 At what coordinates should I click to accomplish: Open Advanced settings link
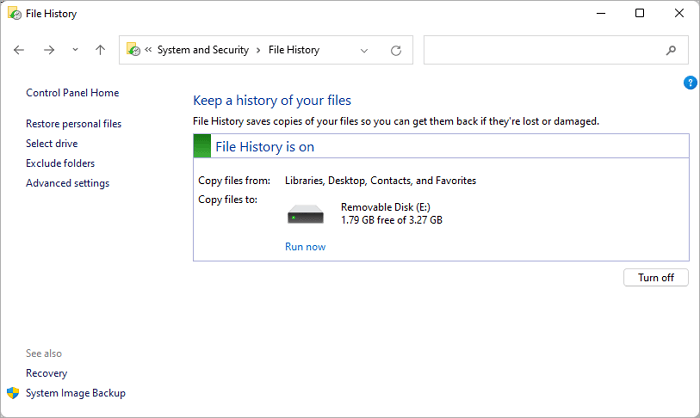coord(67,183)
